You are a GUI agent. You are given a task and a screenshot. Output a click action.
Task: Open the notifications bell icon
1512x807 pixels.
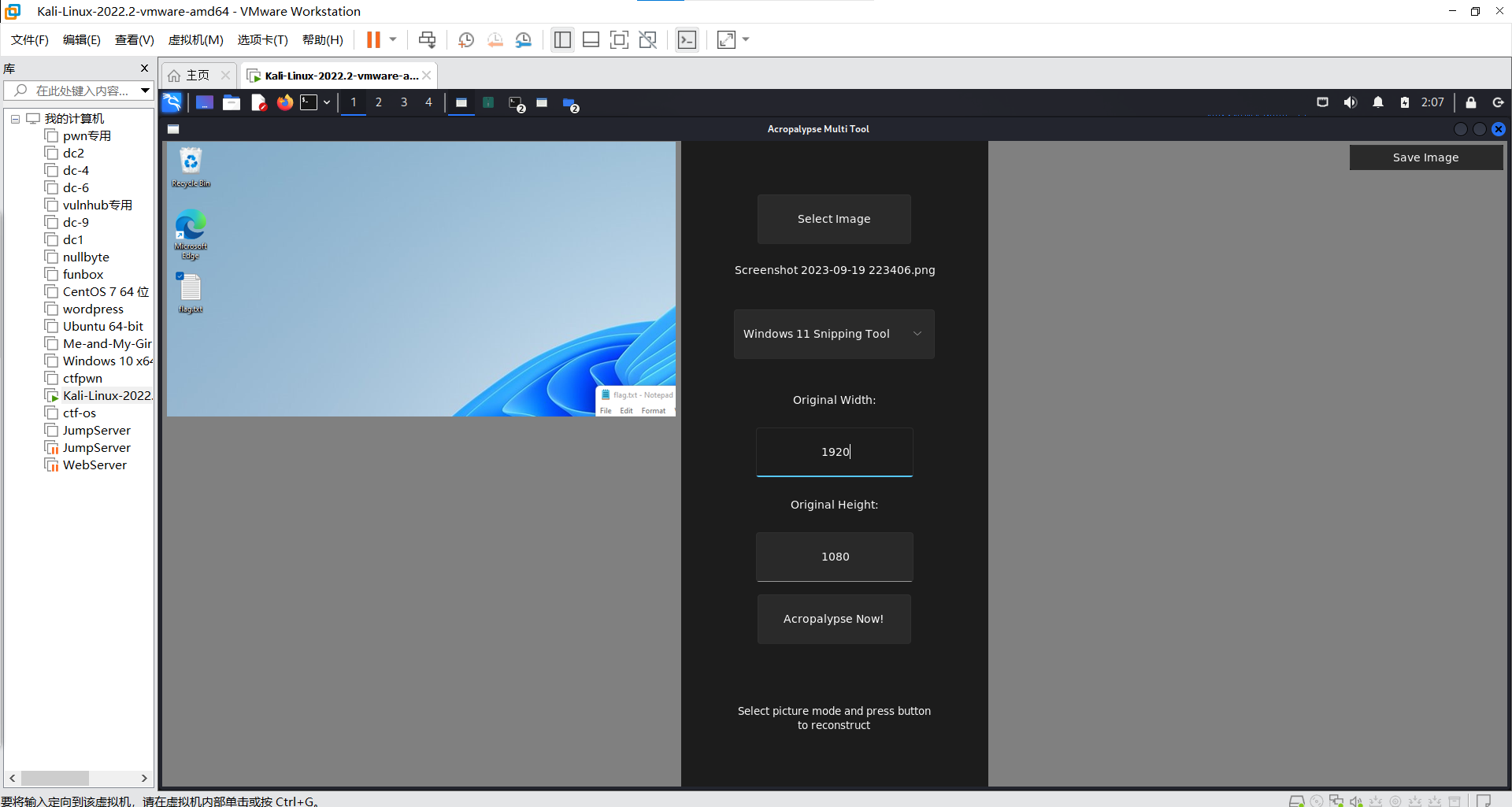pos(1378,102)
